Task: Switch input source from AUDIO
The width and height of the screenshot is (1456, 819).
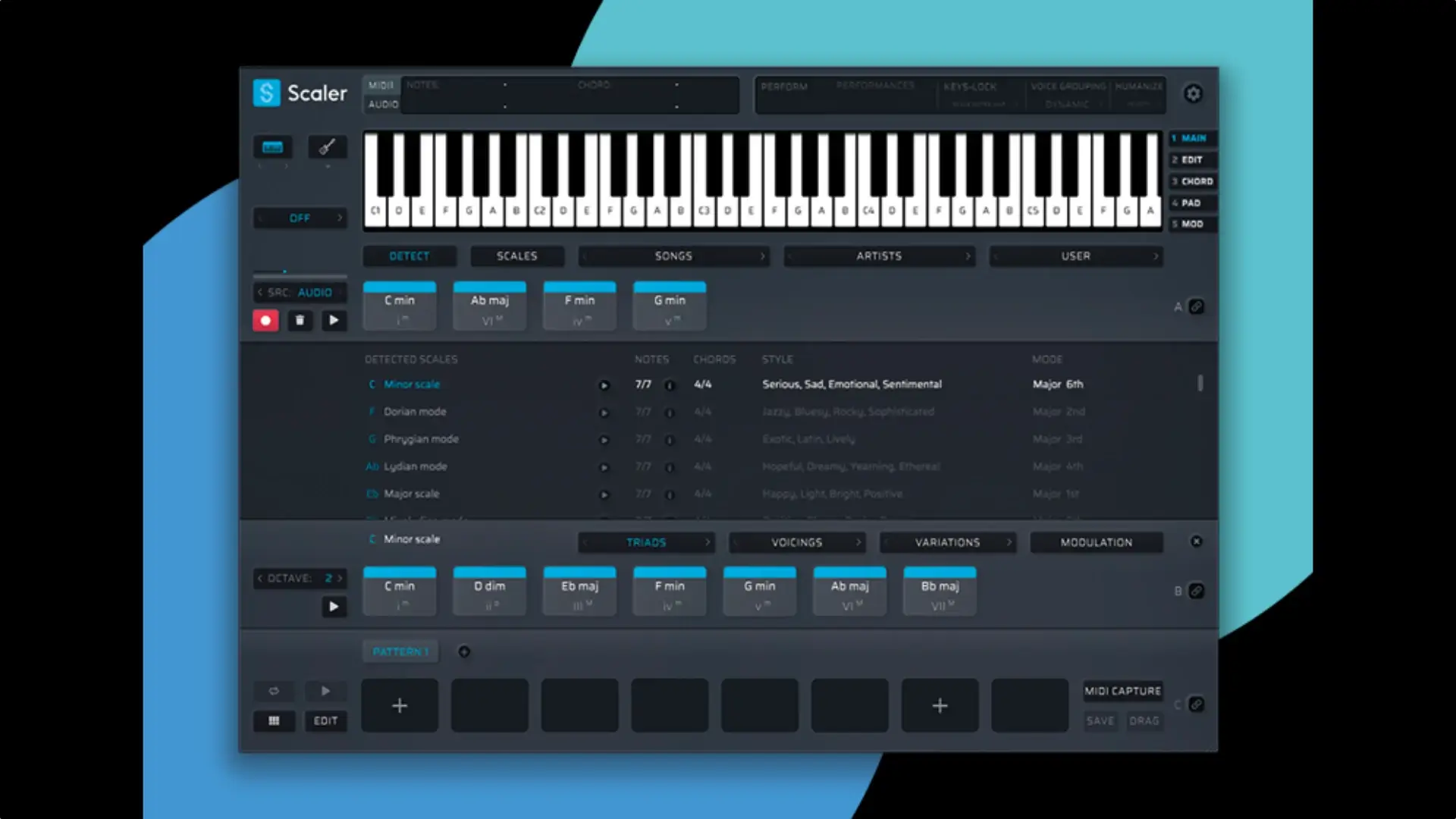Action: click(300, 292)
